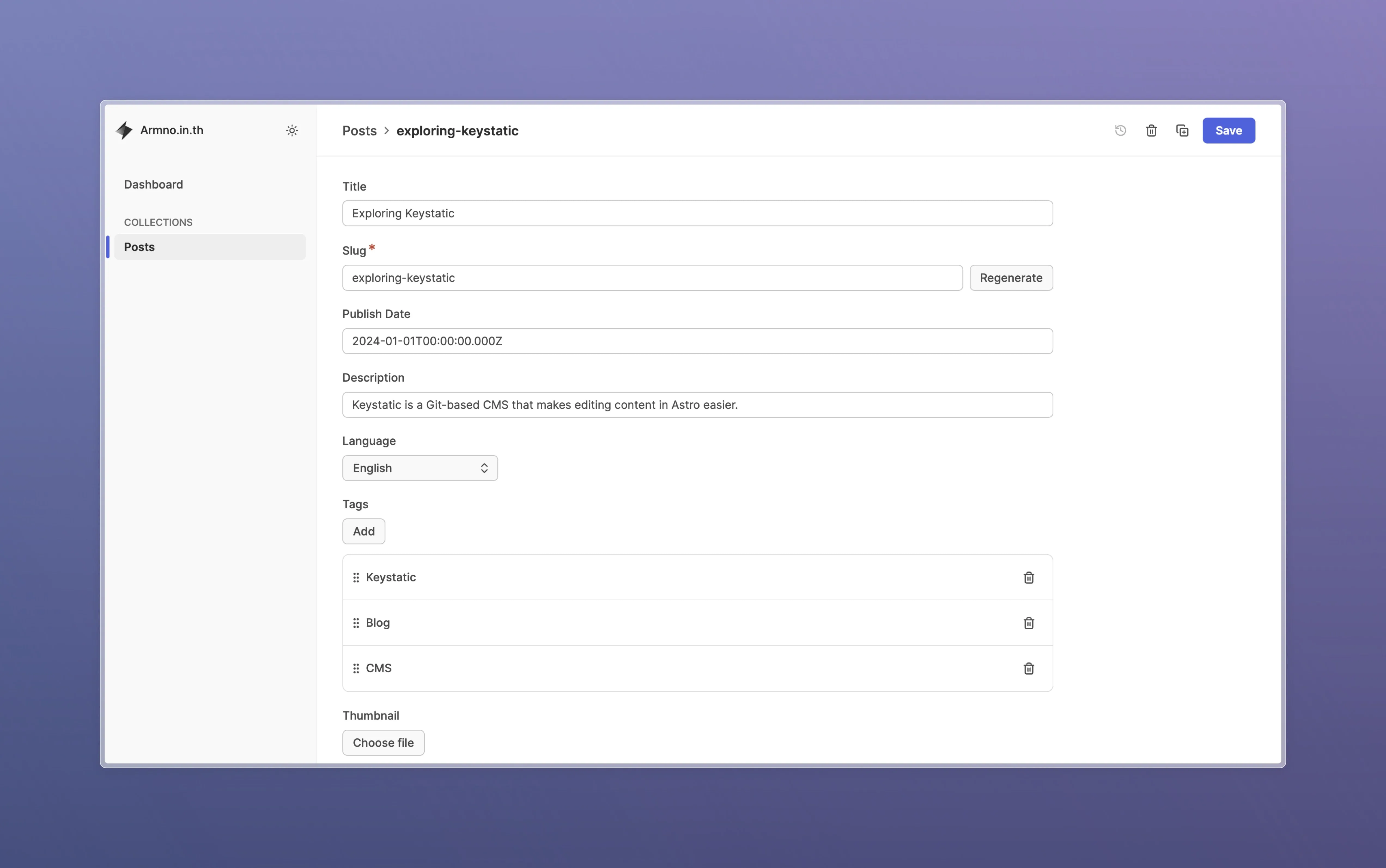Viewport: 1386px width, 868px height.
Task: Click the Regenerate slug button
Action: pyautogui.click(x=1010, y=278)
